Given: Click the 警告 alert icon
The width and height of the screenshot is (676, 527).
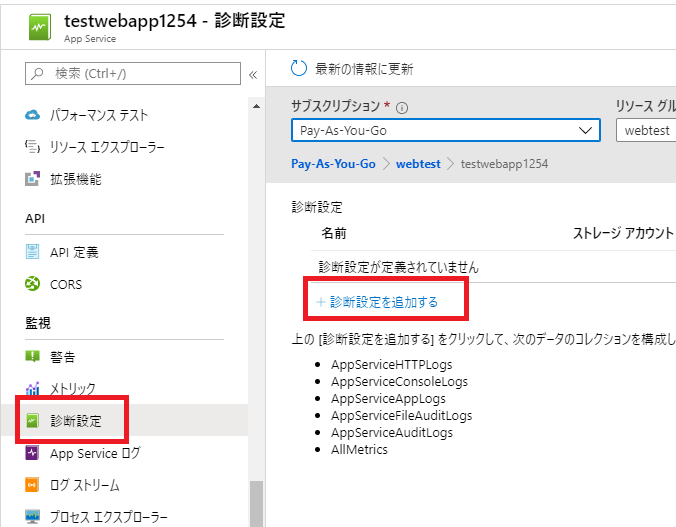Looking at the screenshot, I should click(x=32, y=356).
